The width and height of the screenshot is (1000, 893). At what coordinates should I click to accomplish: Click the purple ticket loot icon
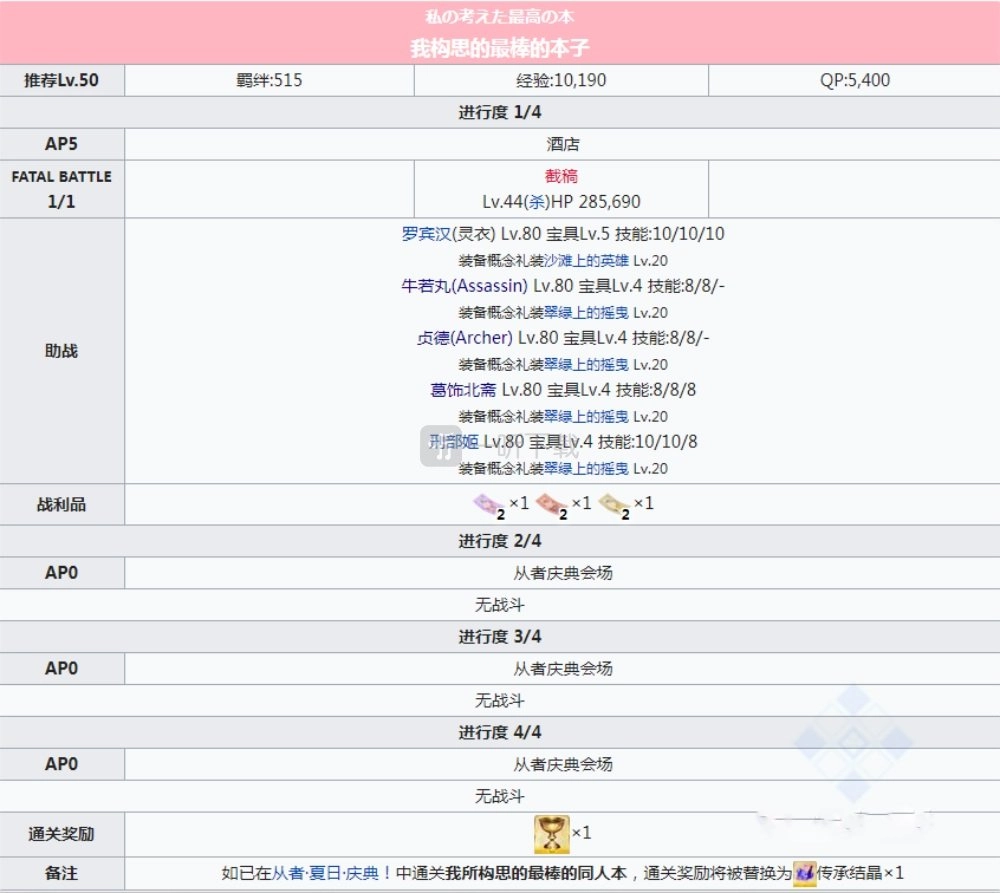(488, 505)
